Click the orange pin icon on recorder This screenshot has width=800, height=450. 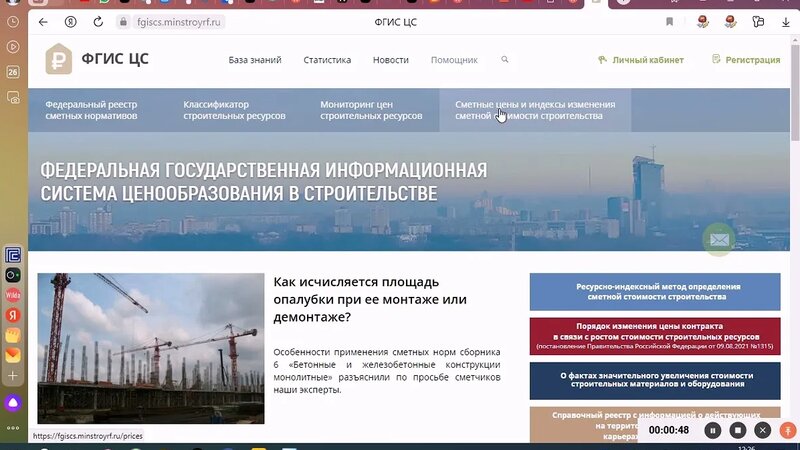(788, 431)
